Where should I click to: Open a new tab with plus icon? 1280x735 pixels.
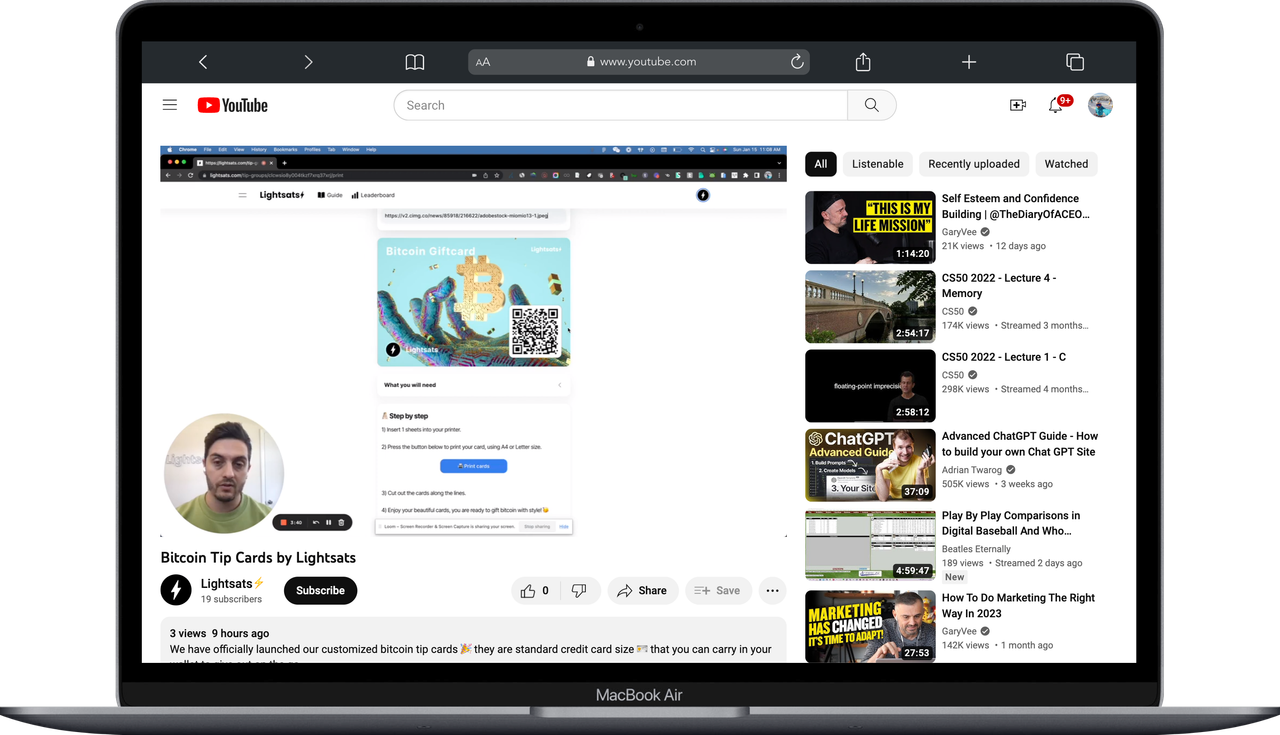coord(969,62)
